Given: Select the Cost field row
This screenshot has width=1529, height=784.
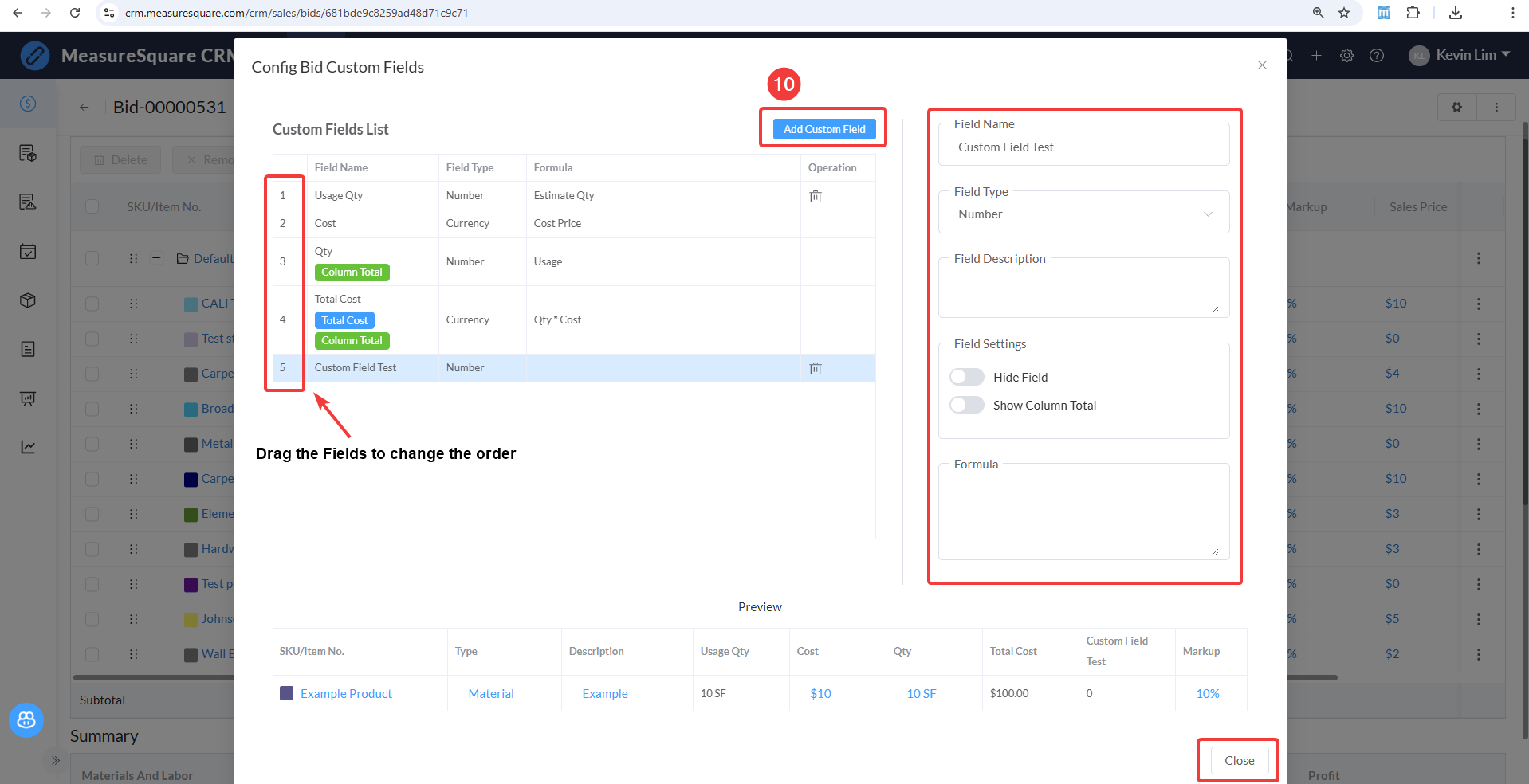Looking at the screenshot, I should click(x=574, y=224).
